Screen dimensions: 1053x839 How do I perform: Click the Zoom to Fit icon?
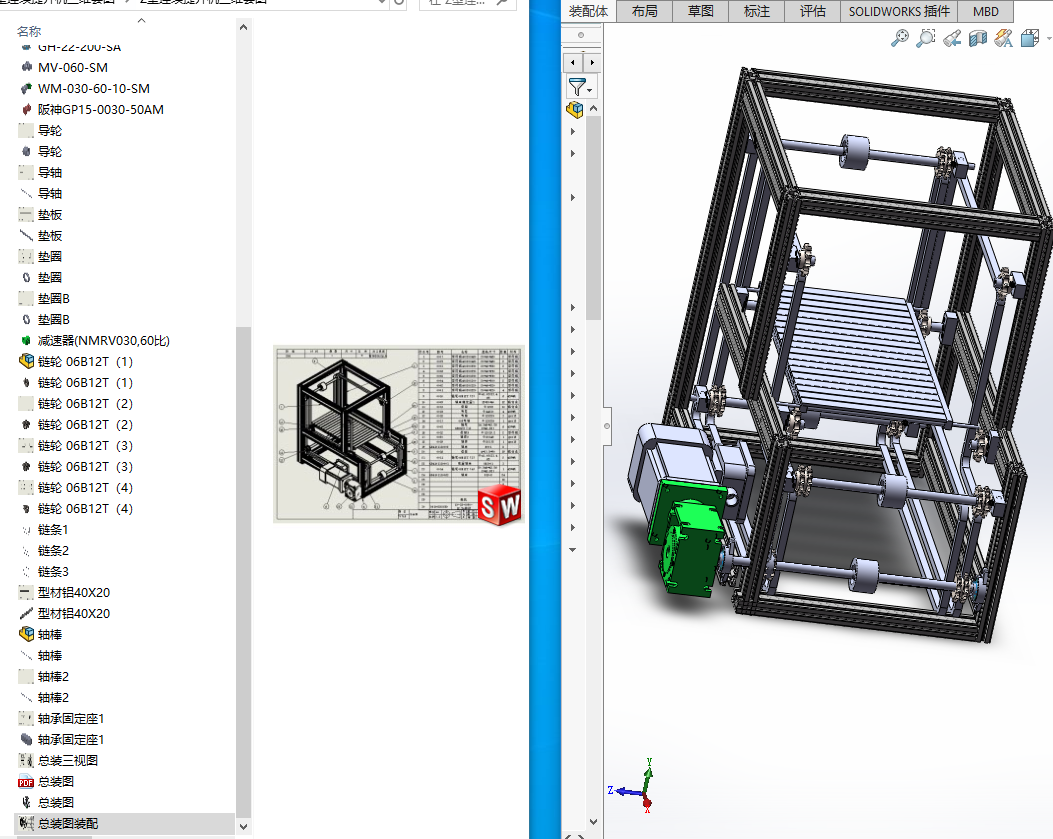tap(900, 39)
